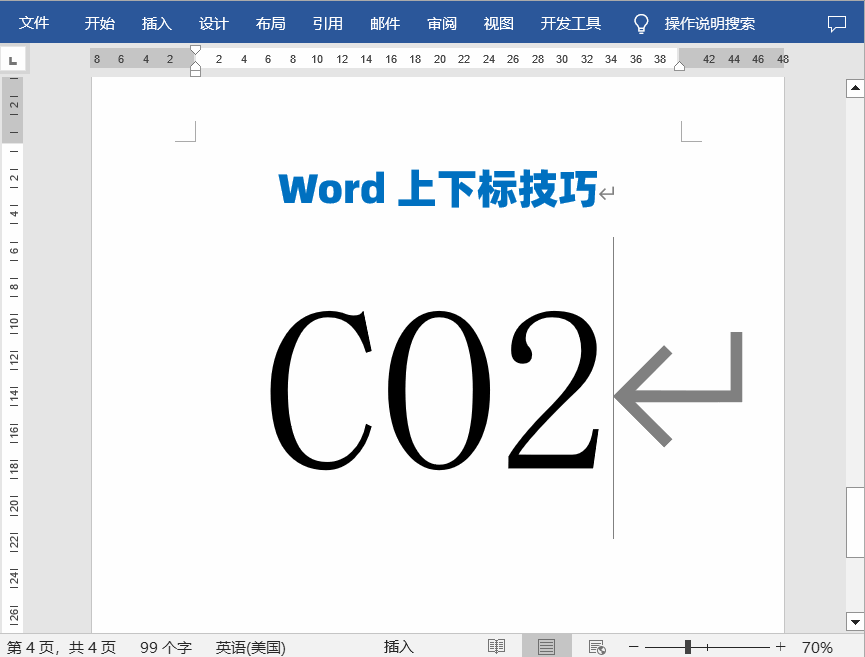Image resolution: width=865 pixels, height=657 pixels.
Task: Switch to the 开发工具 tab
Action: 570,21
